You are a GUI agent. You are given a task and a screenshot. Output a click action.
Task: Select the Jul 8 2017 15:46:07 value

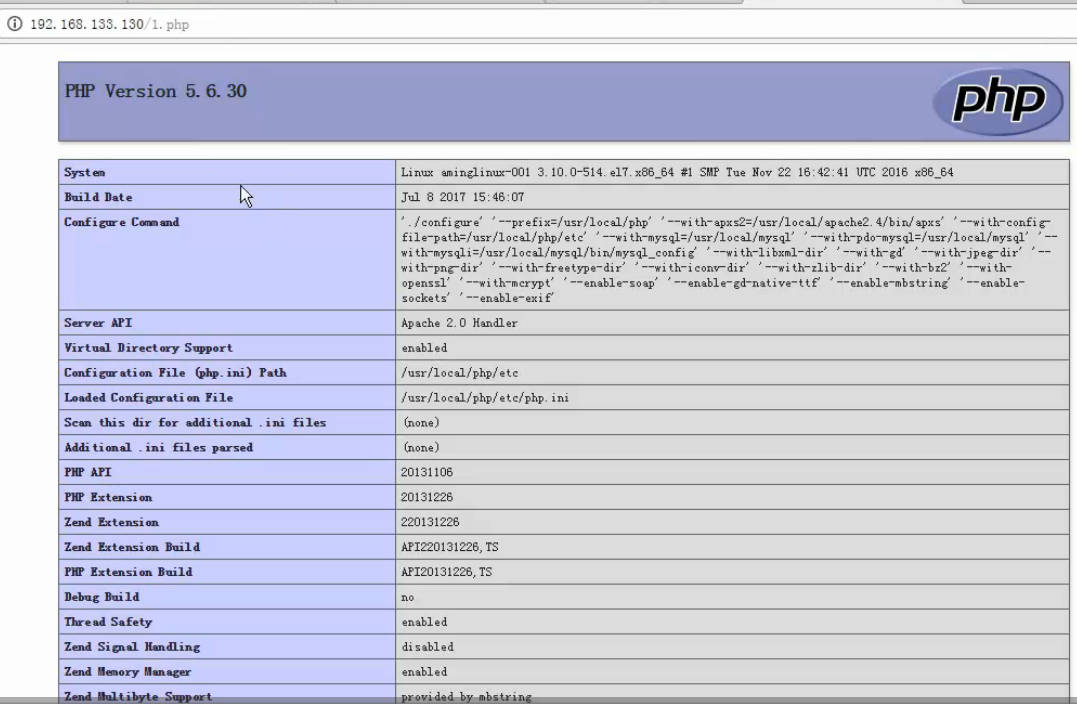[463, 197]
